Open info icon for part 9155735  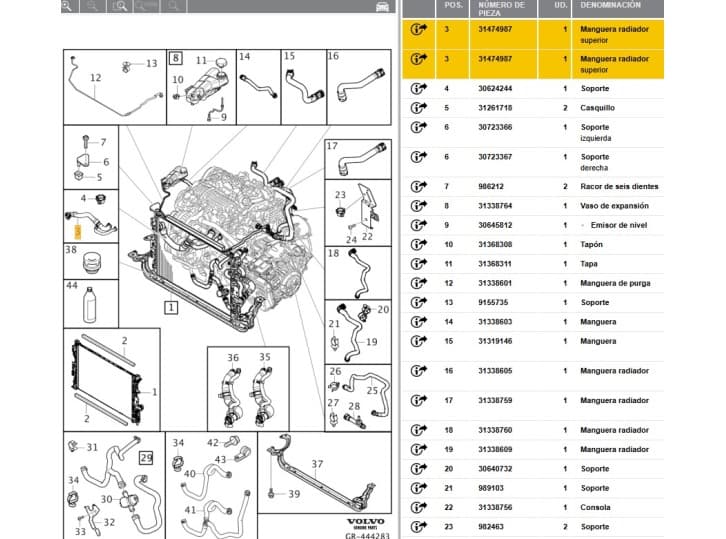[419, 302]
